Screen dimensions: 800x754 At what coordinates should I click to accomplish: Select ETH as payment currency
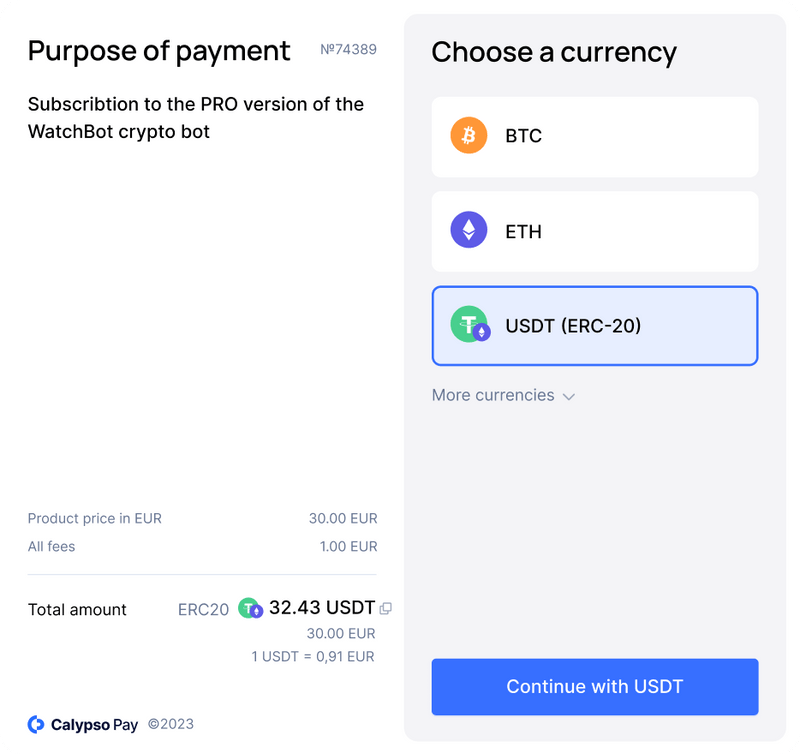pos(595,231)
